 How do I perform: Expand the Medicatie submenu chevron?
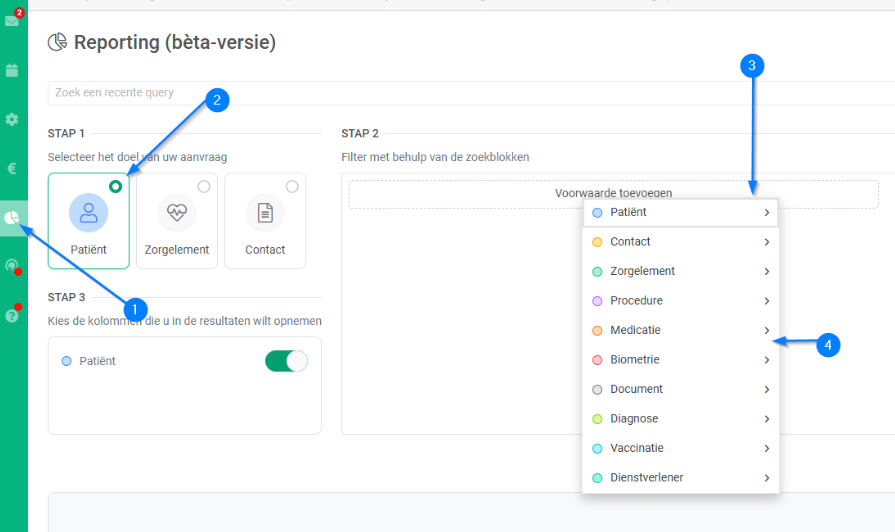(766, 330)
